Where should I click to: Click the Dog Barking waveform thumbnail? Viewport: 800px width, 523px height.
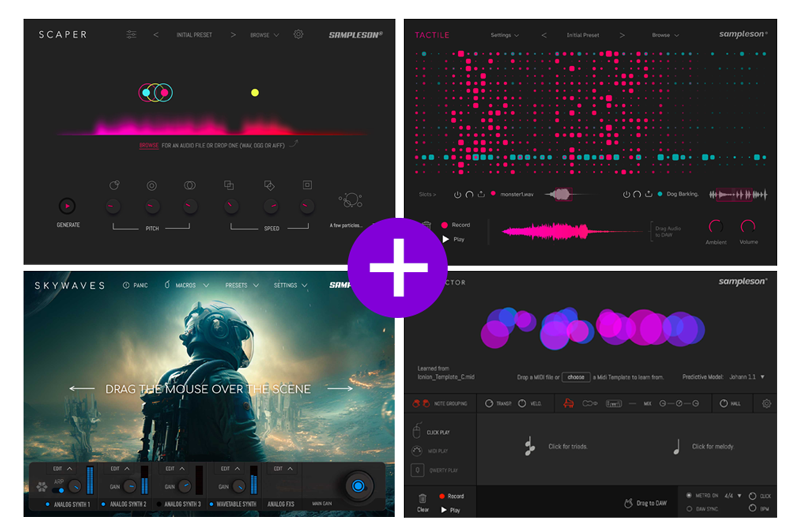coord(738,194)
